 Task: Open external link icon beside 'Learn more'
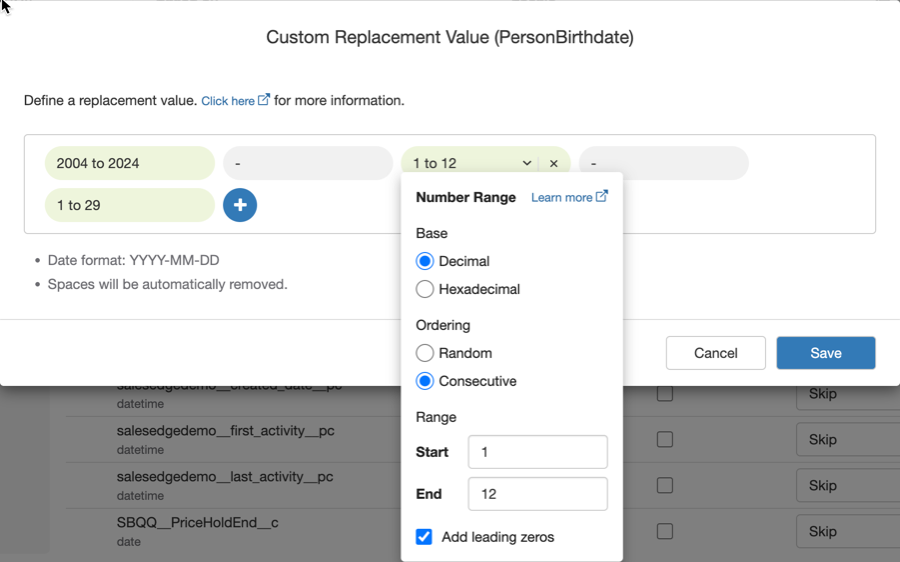point(602,196)
